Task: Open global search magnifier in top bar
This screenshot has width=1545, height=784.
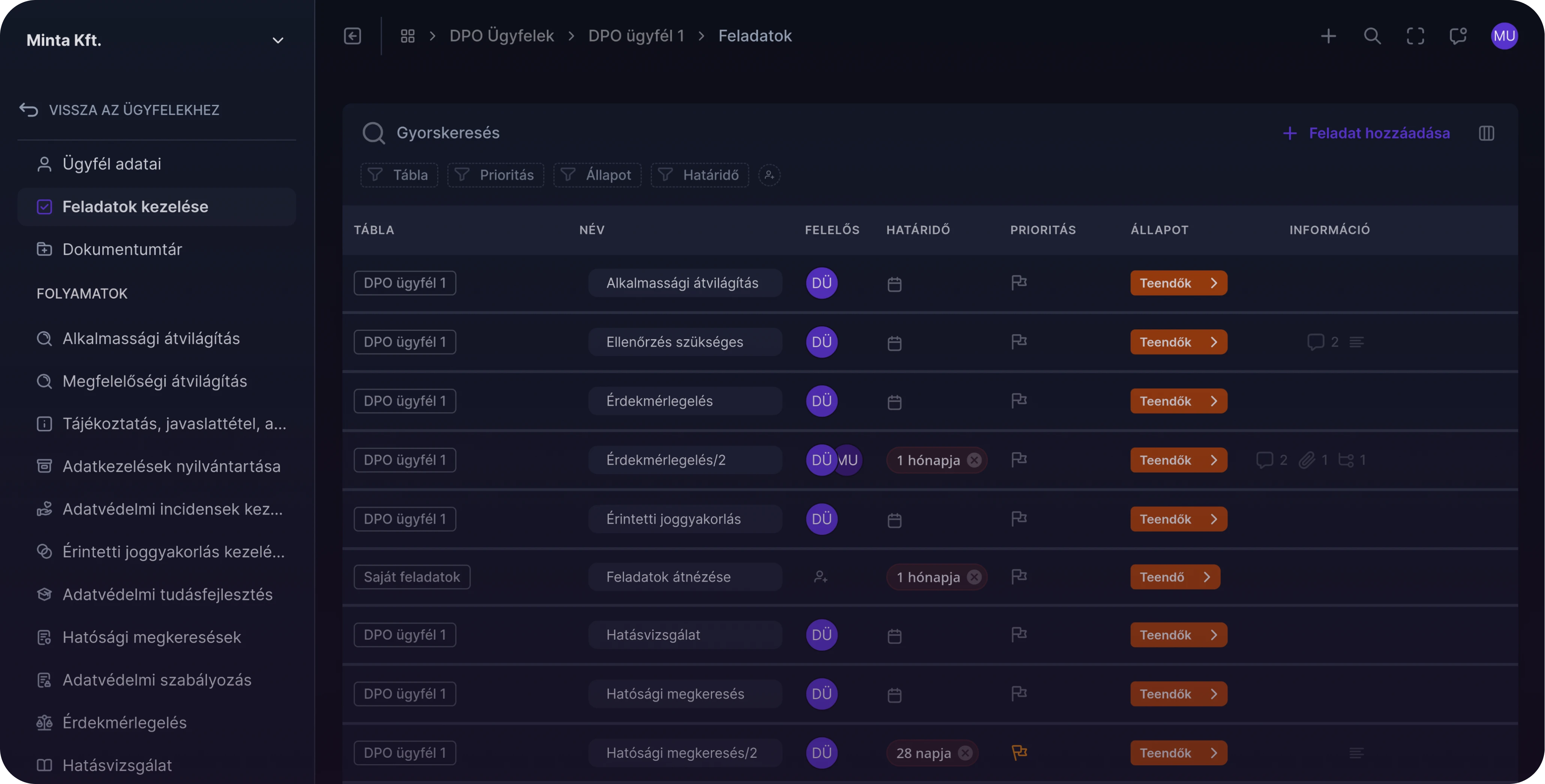Action: [1372, 36]
